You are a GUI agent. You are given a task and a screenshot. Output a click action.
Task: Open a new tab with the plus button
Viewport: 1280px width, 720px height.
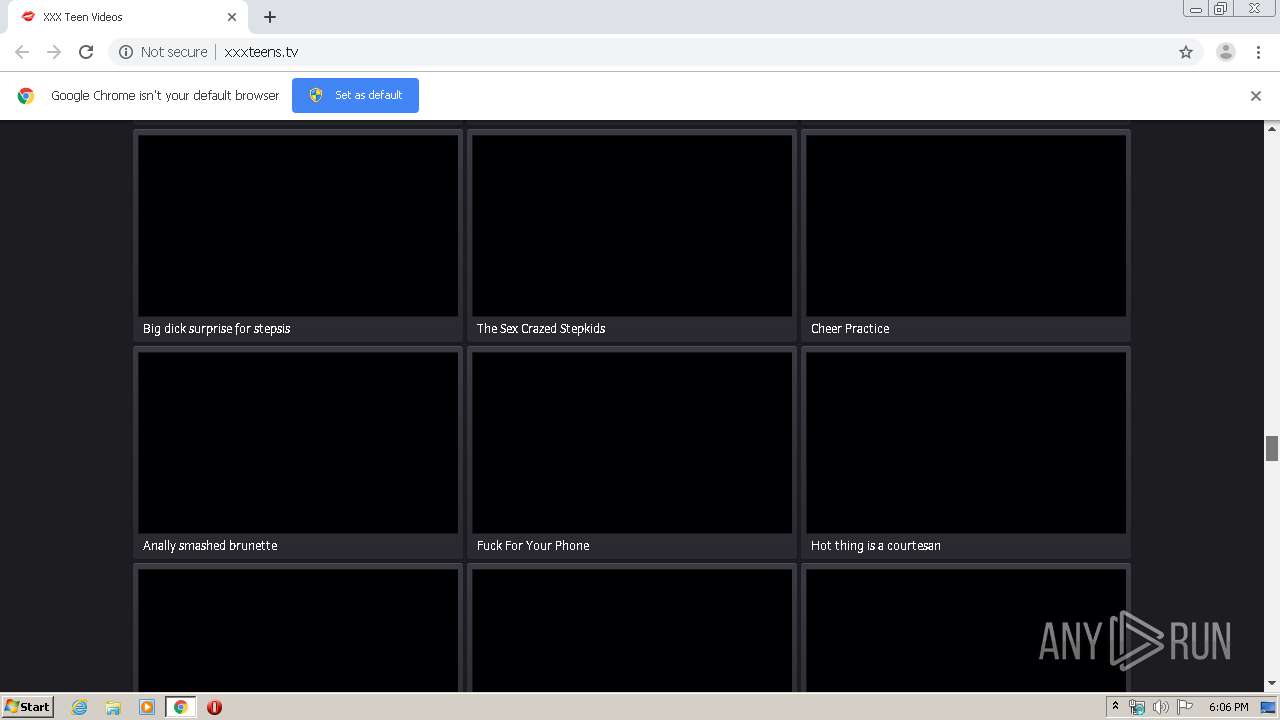click(x=270, y=17)
